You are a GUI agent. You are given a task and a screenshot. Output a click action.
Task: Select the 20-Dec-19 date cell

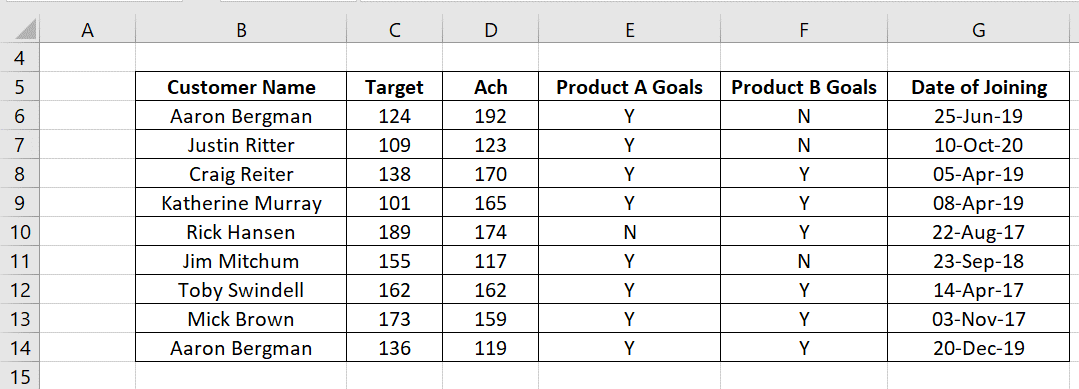coord(979,348)
